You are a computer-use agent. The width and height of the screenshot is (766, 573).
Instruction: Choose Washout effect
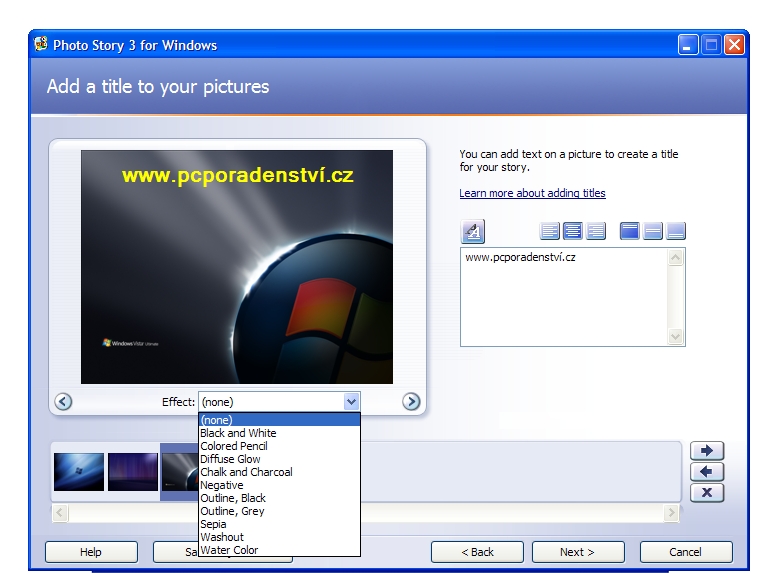(279, 537)
